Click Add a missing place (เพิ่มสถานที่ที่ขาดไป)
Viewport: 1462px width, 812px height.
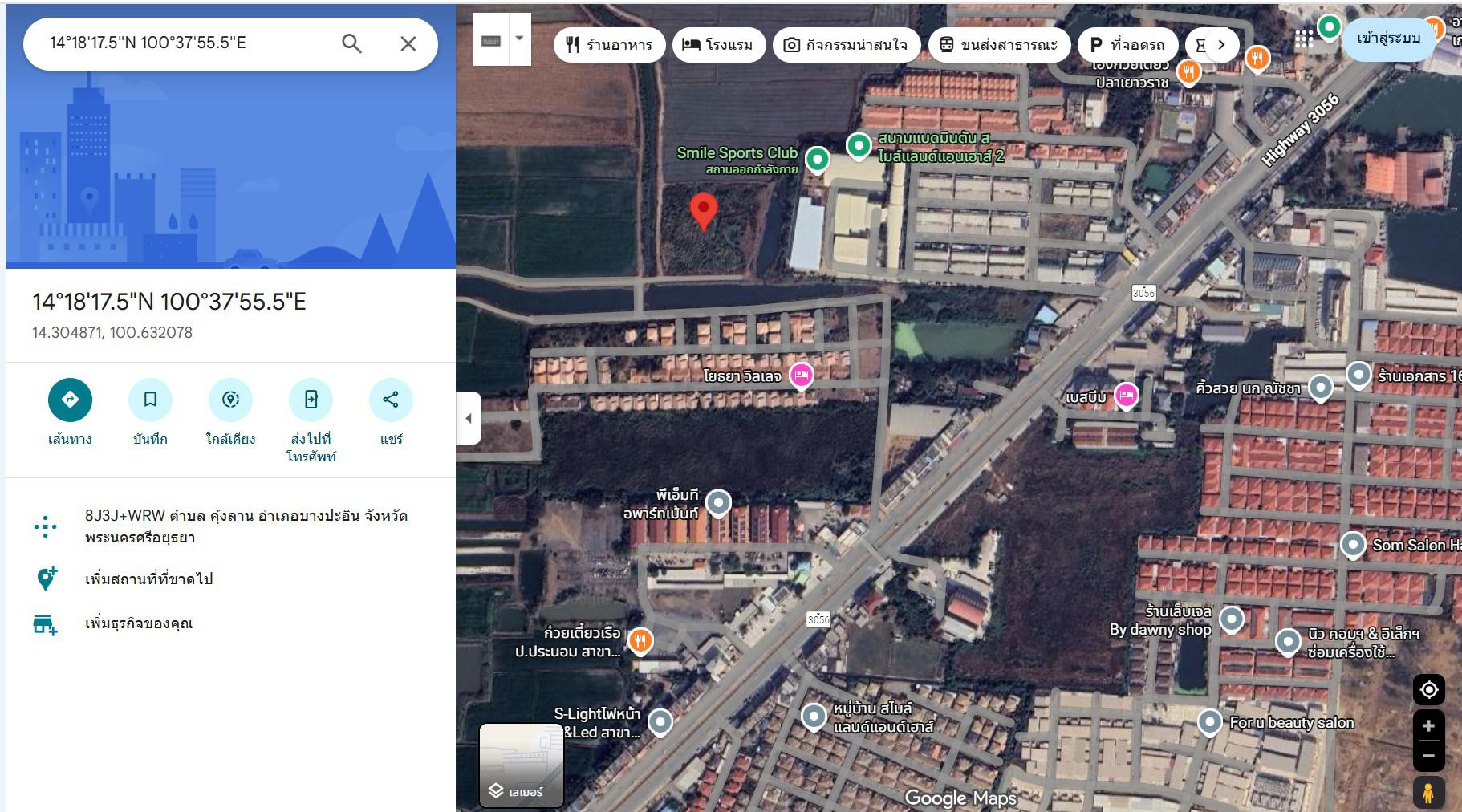[x=149, y=579]
